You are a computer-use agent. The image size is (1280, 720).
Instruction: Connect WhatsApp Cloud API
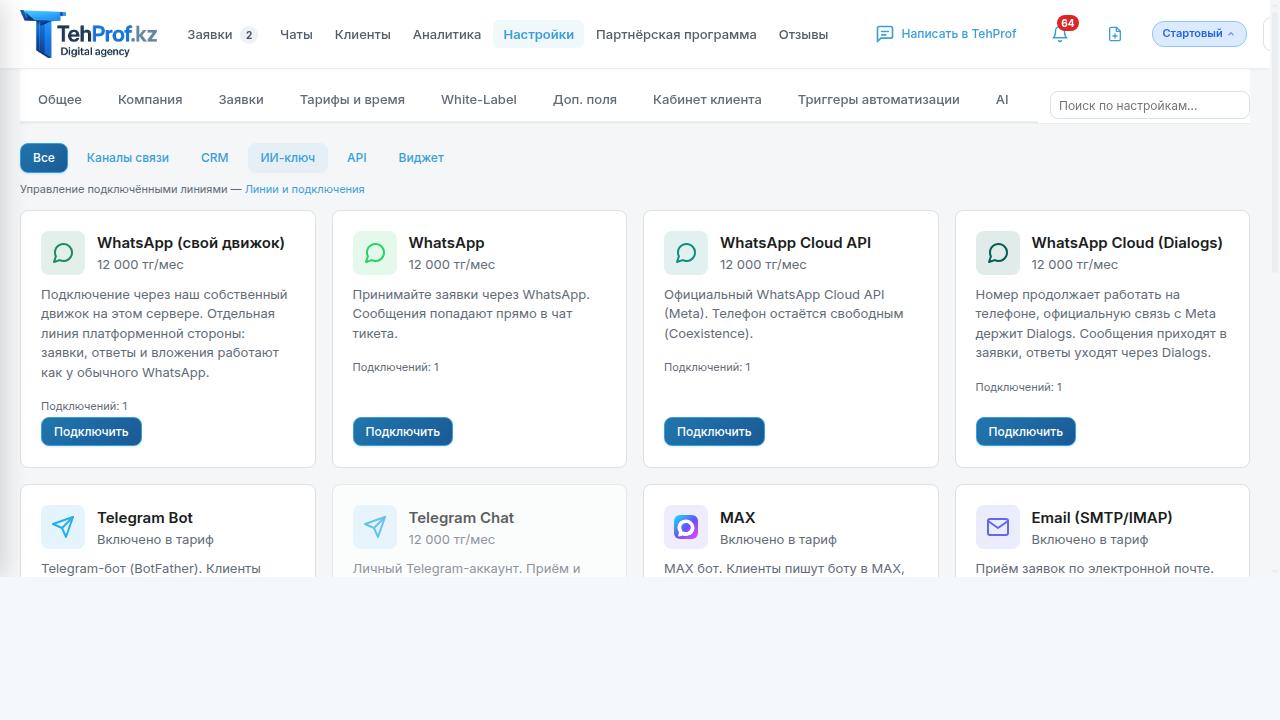pyautogui.click(x=714, y=432)
